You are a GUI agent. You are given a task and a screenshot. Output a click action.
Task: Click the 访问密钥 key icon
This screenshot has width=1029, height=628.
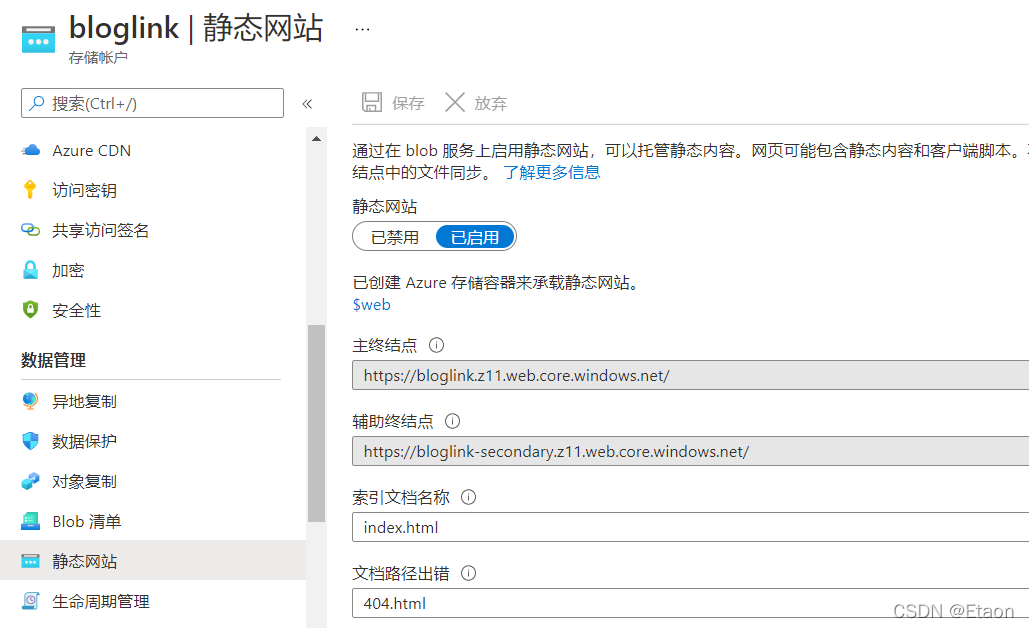pos(30,190)
